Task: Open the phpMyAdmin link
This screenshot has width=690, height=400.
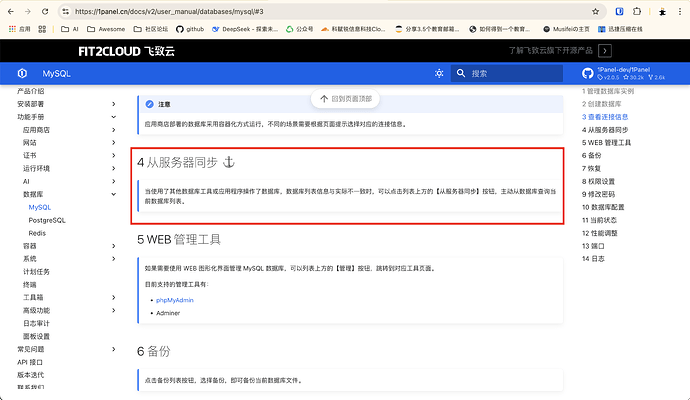Action: 175,300
